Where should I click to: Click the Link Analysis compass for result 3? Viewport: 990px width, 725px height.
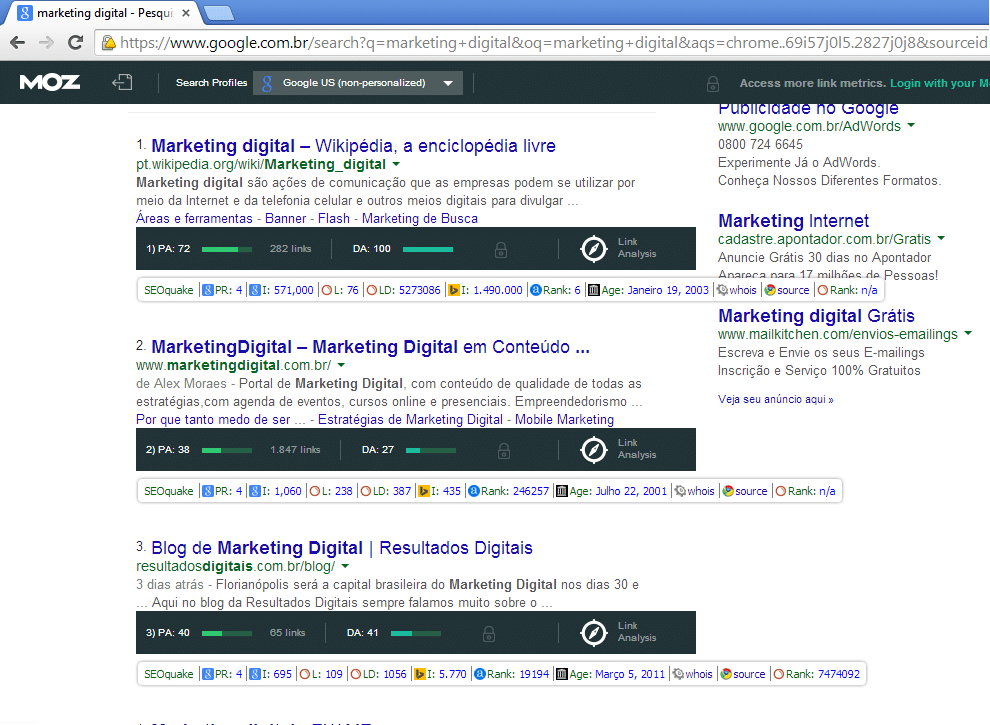point(593,633)
